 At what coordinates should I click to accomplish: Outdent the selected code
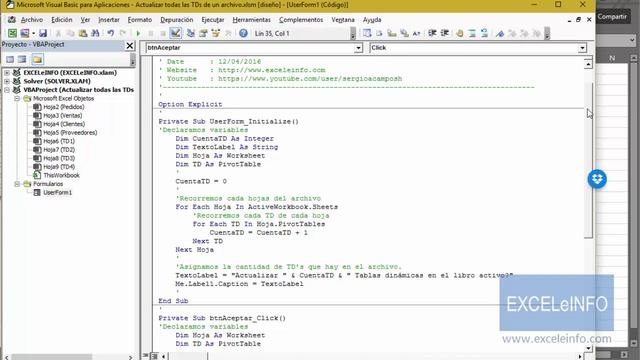444,33
